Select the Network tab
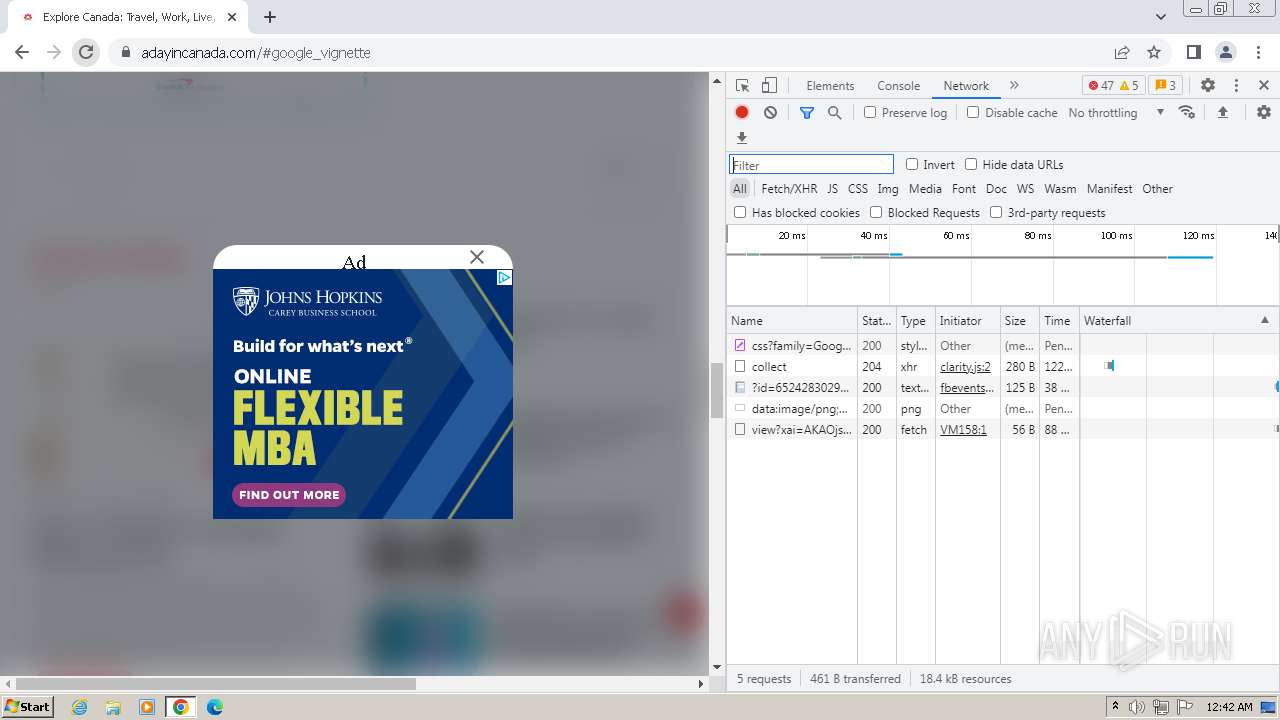Image resolution: width=1280 pixels, height=720 pixels. coord(966,85)
